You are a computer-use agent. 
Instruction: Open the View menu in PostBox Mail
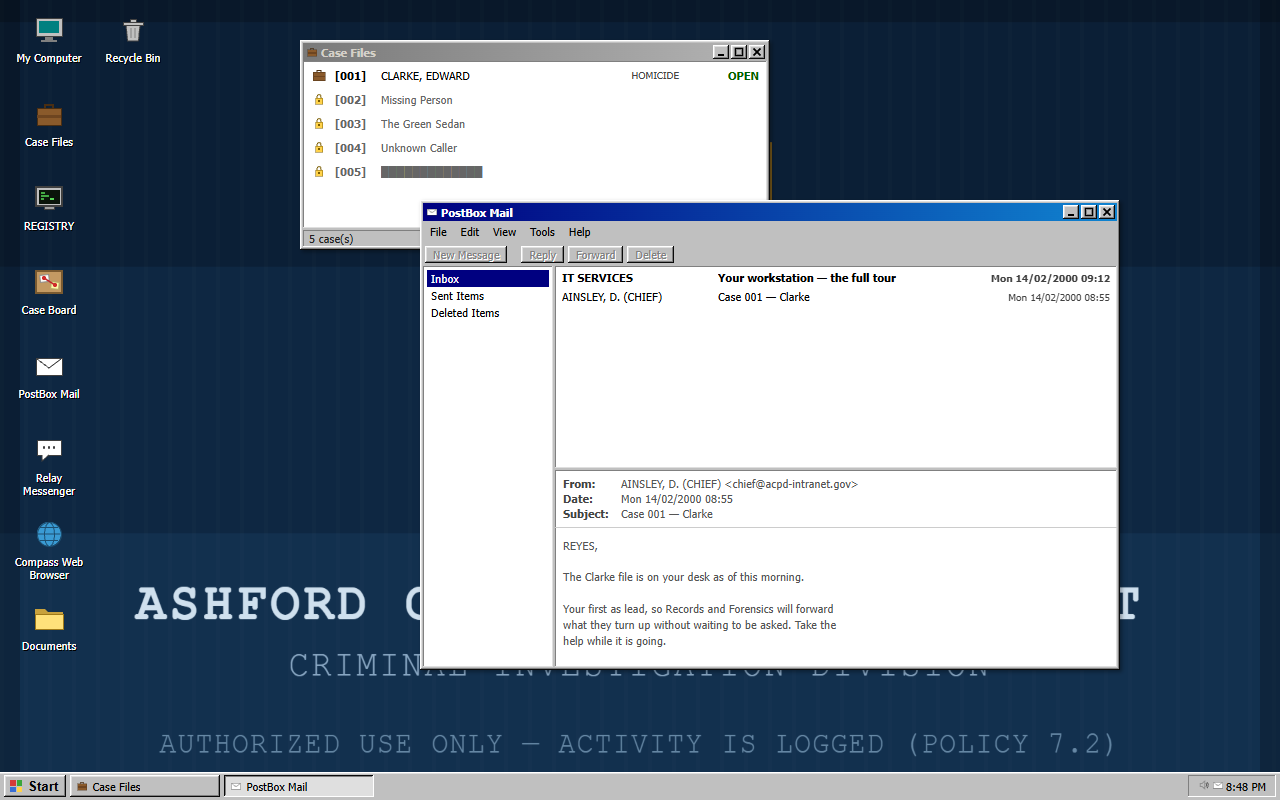pos(504,232)
